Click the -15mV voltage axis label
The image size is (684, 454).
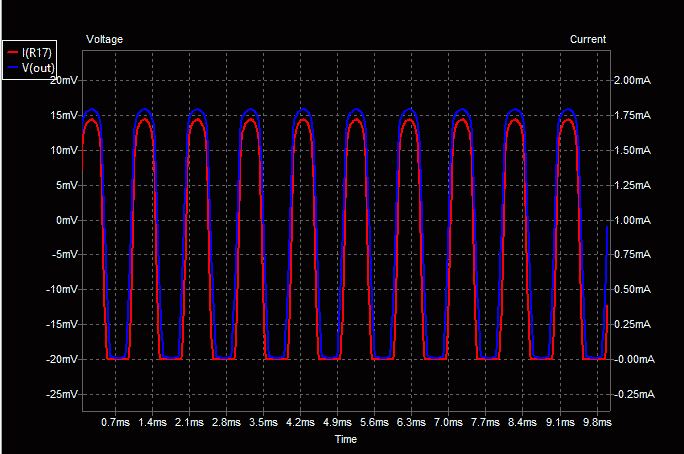tap(62, 324)
